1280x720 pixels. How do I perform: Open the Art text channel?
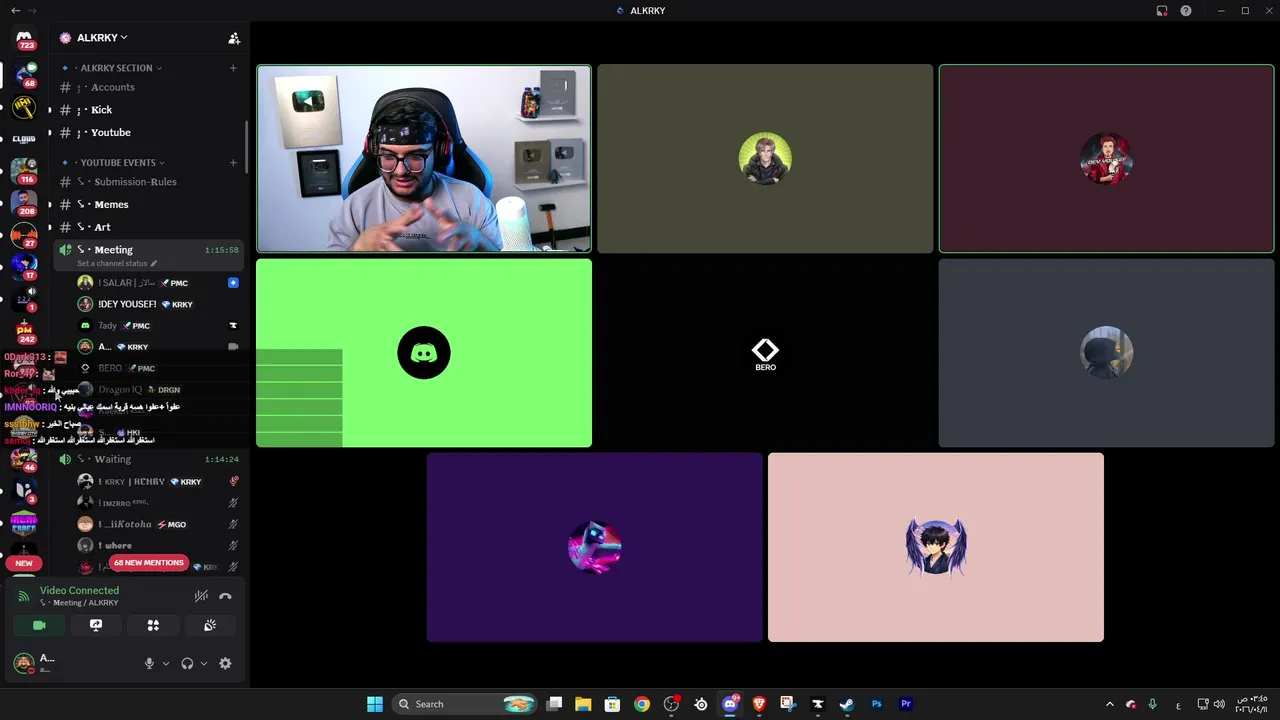point(149,227)
